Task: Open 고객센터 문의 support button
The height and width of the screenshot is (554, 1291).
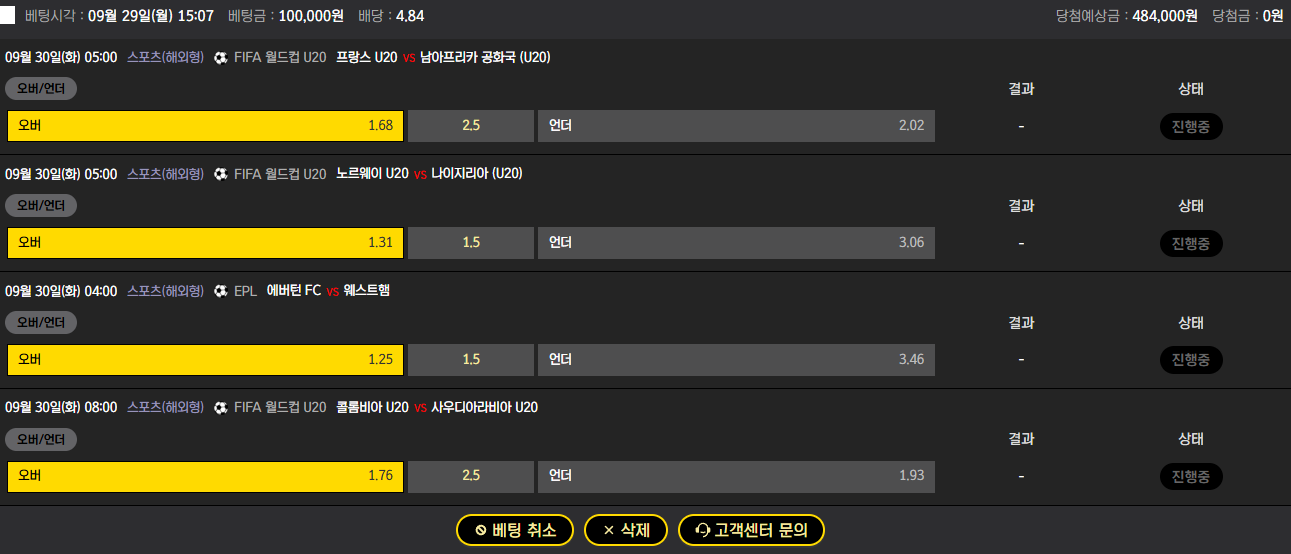Action: coord(751,530)
